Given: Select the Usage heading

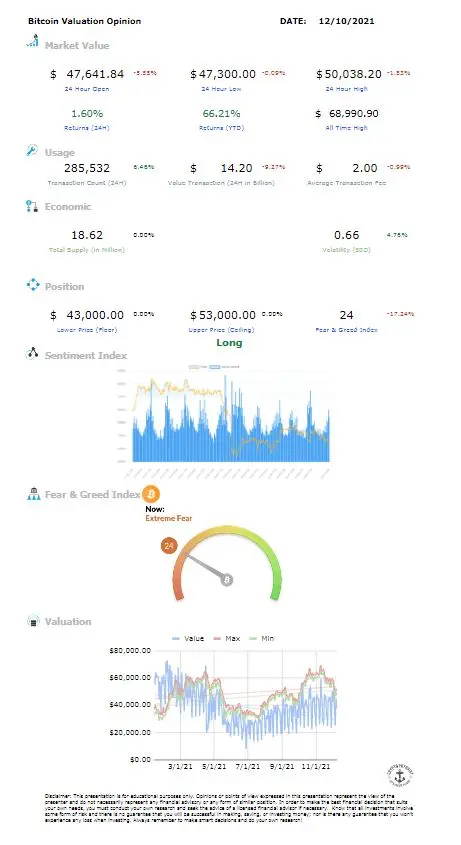Looking at the screenshot, I should click(60, 153).
